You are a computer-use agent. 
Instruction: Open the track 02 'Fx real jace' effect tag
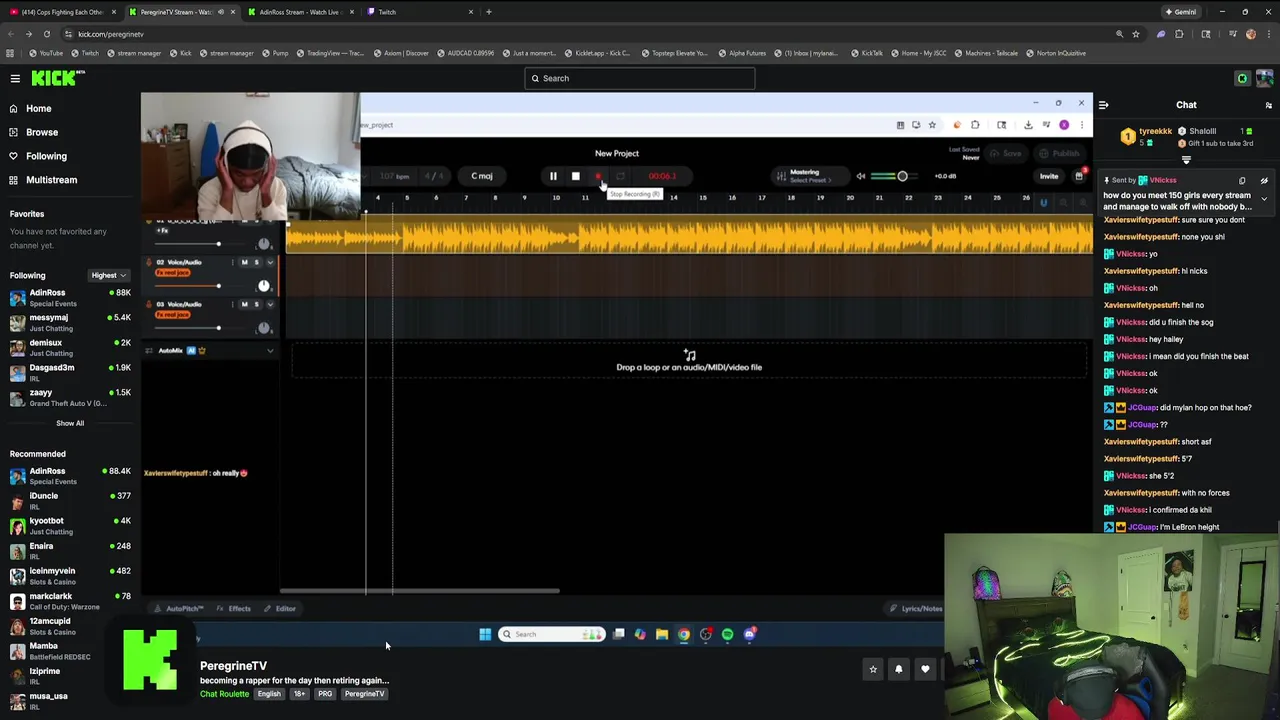(173, 273)
